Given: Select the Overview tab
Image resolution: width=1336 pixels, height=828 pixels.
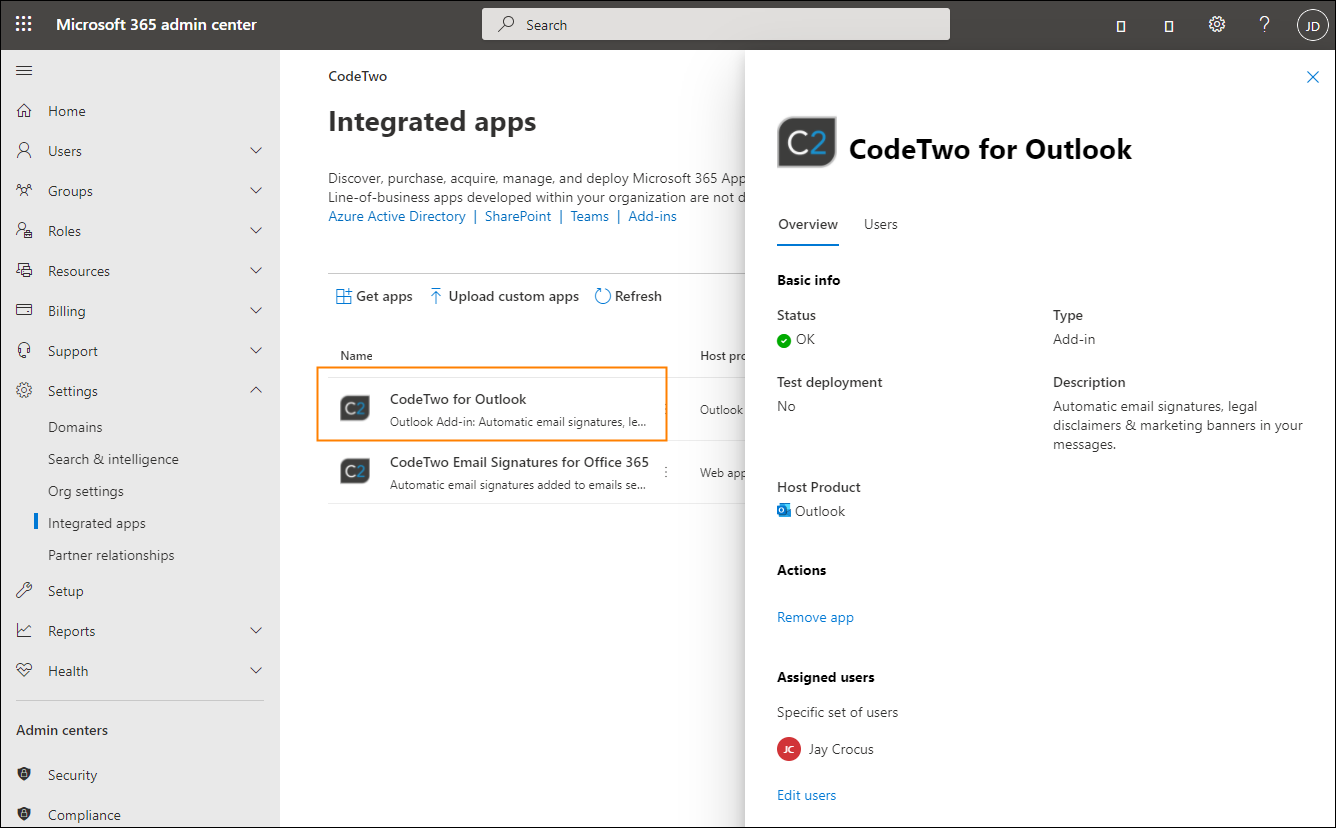Looking at the screenshot, I should click(807, 224).
